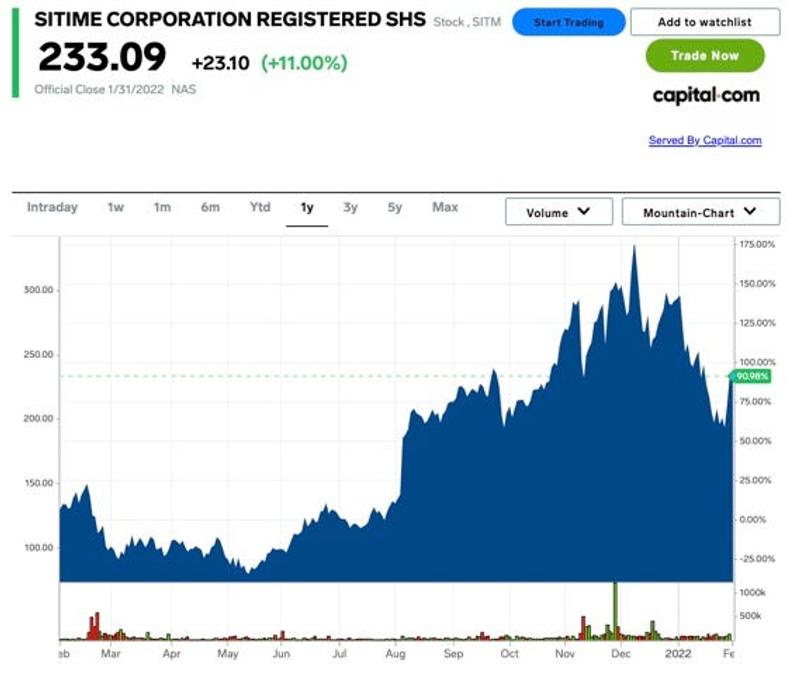The height and width of the screenshot is (692, 800).
Task: Click the 0.00% percent axis label
Action: click(x=754, y=520)
